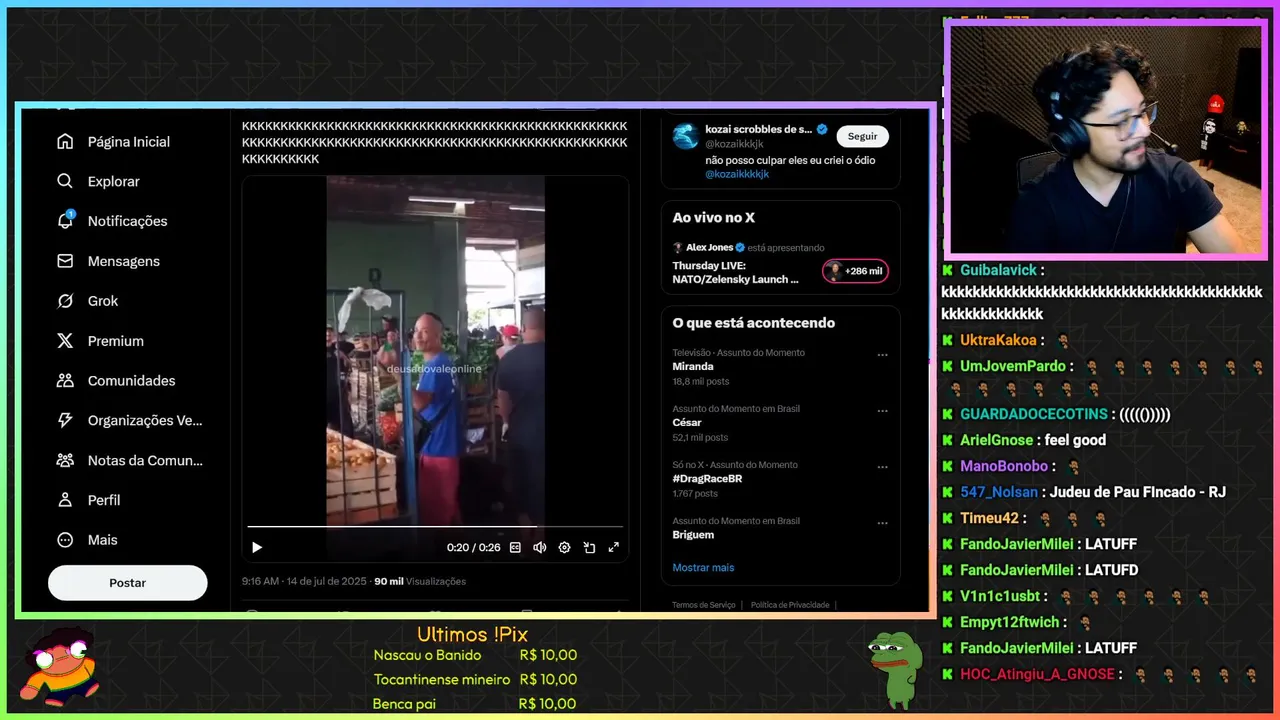The height and width of the screenshot is (720, 1280).
Task: Click the post timestamp 9:16 AM
Action: (x=304, y=581)
